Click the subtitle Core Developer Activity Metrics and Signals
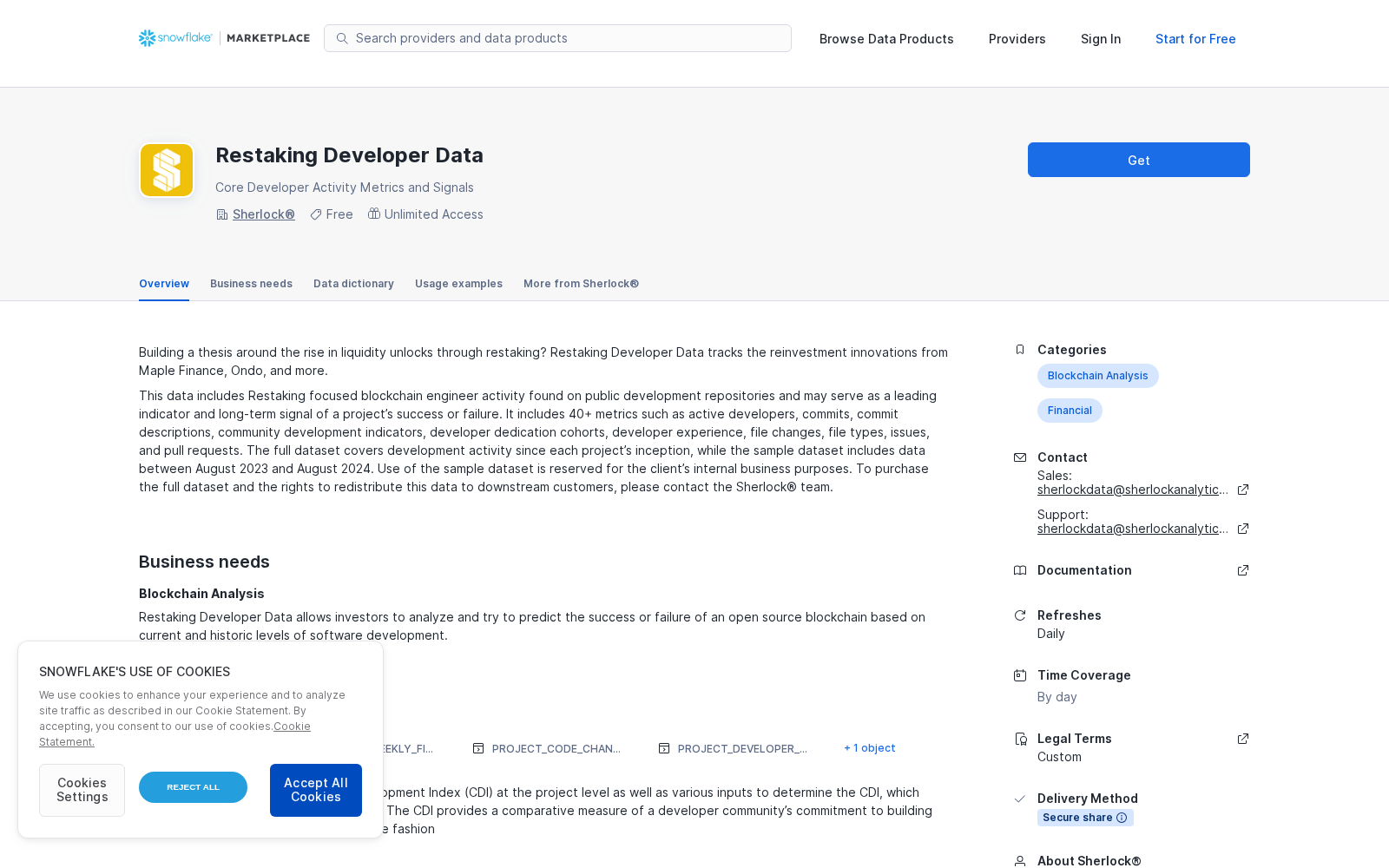The width and height of the screenshot is (1389, 868). 345,187
